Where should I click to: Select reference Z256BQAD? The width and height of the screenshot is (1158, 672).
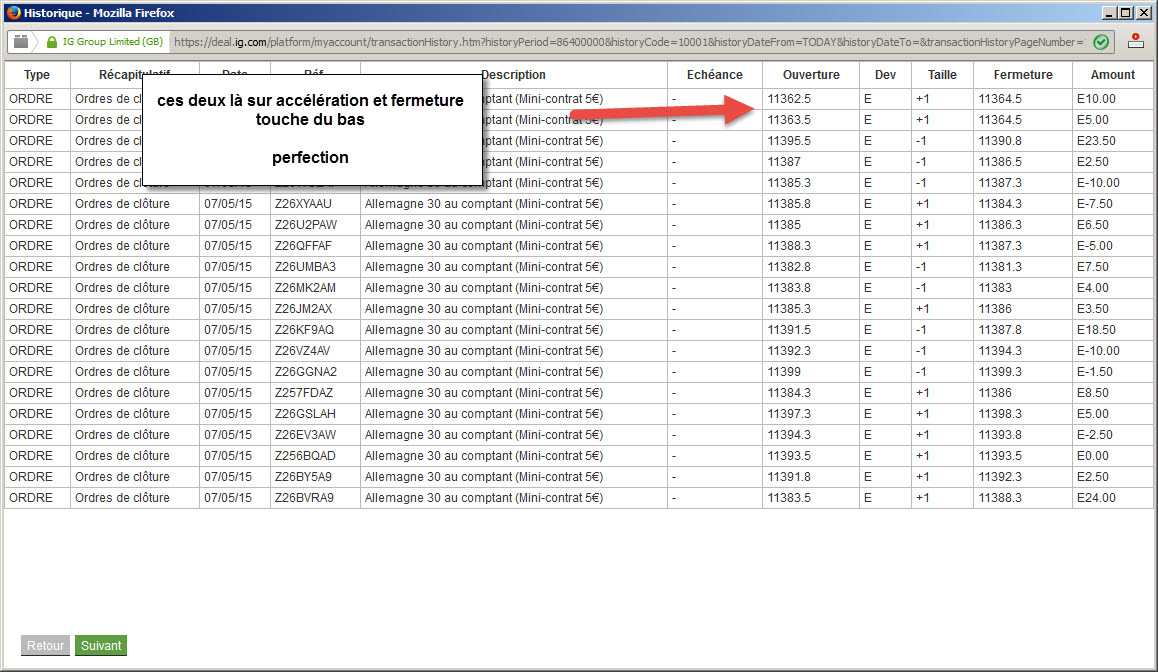(x=305, y=456)
